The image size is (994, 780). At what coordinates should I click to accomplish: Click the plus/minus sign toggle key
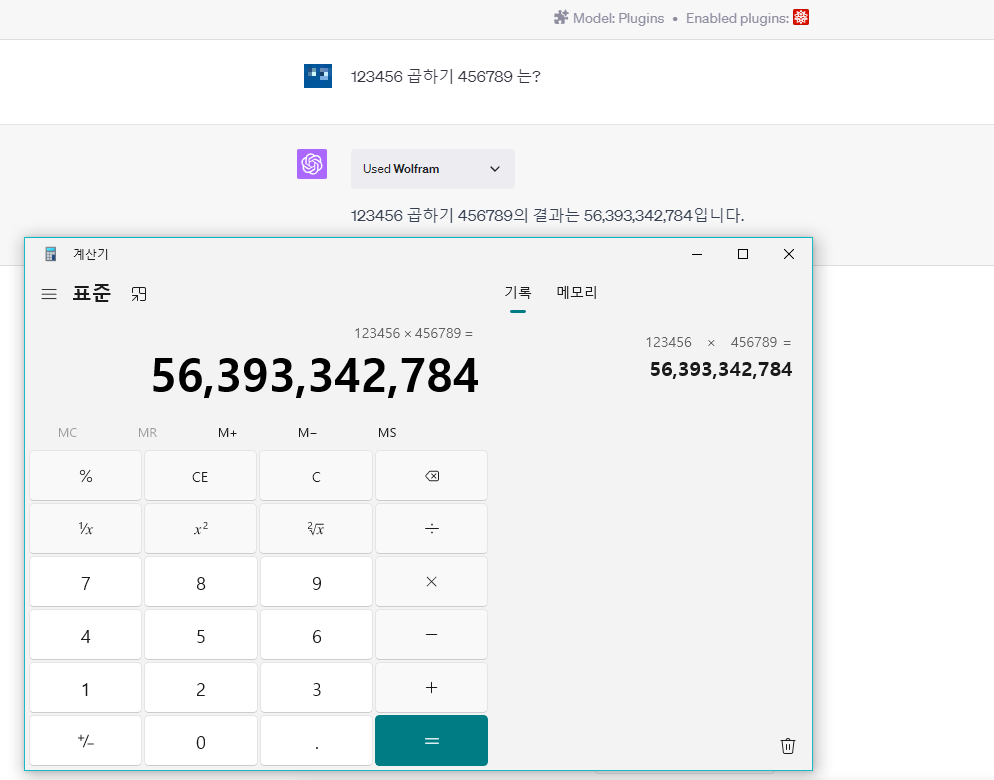(x=86, y=741)
